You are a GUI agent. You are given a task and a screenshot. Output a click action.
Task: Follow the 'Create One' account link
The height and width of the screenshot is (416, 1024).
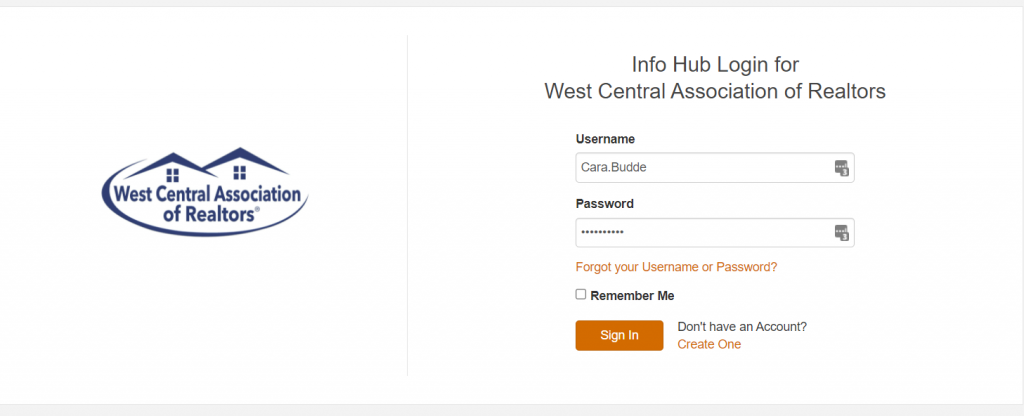coord(709,344)
